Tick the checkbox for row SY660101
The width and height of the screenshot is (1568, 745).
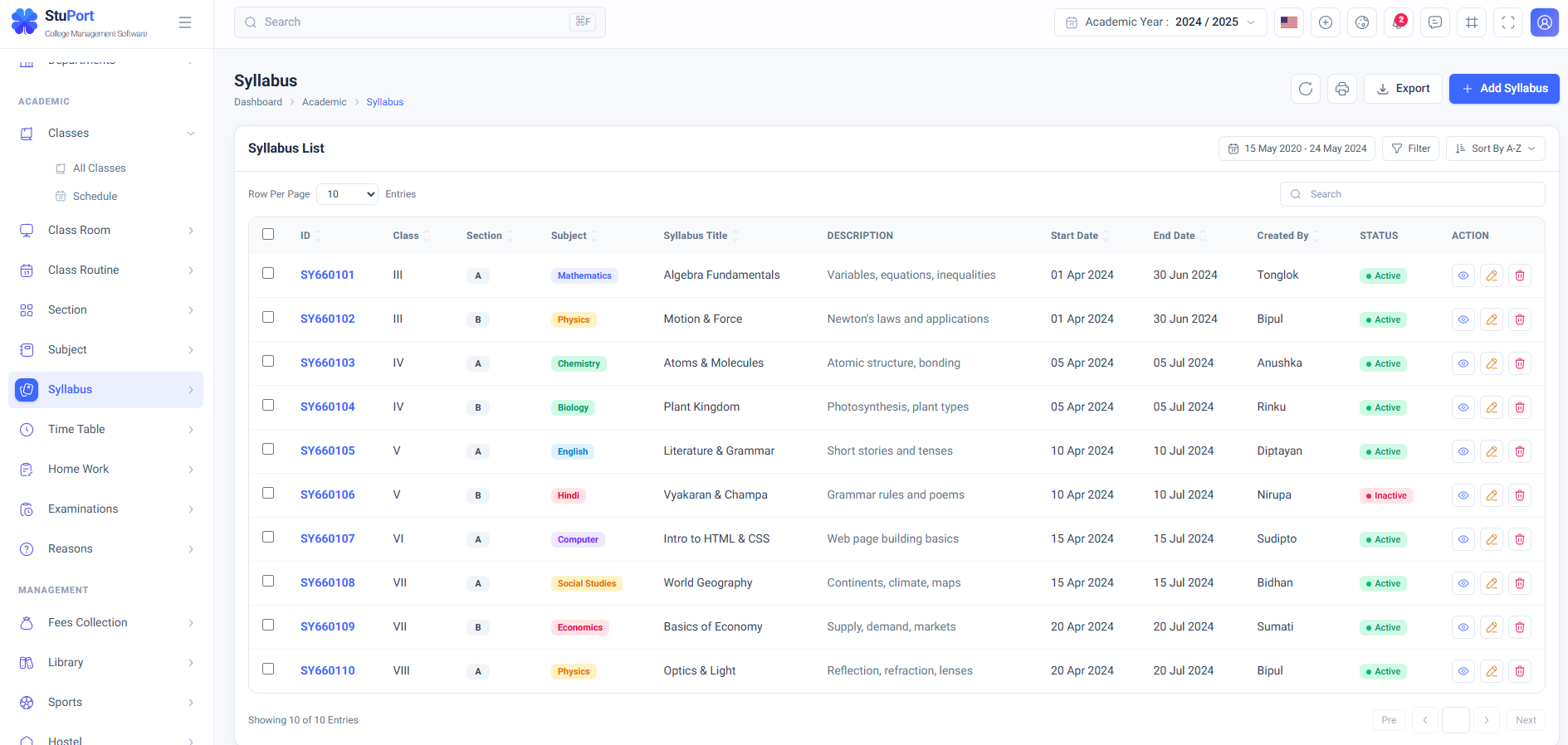click(x=268, y=273)
